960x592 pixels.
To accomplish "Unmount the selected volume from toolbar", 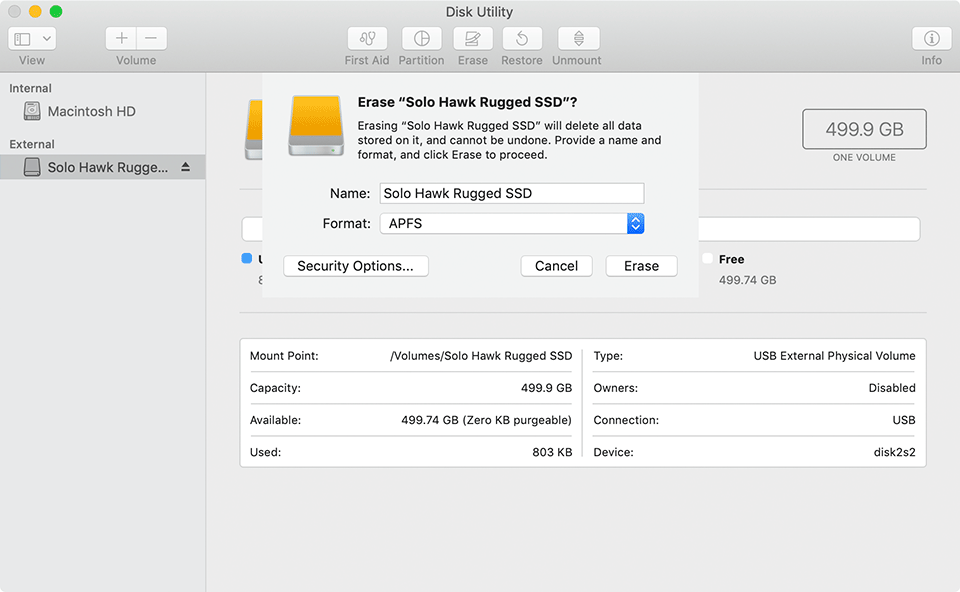I will pyautogui.click(x=578, y=39).
